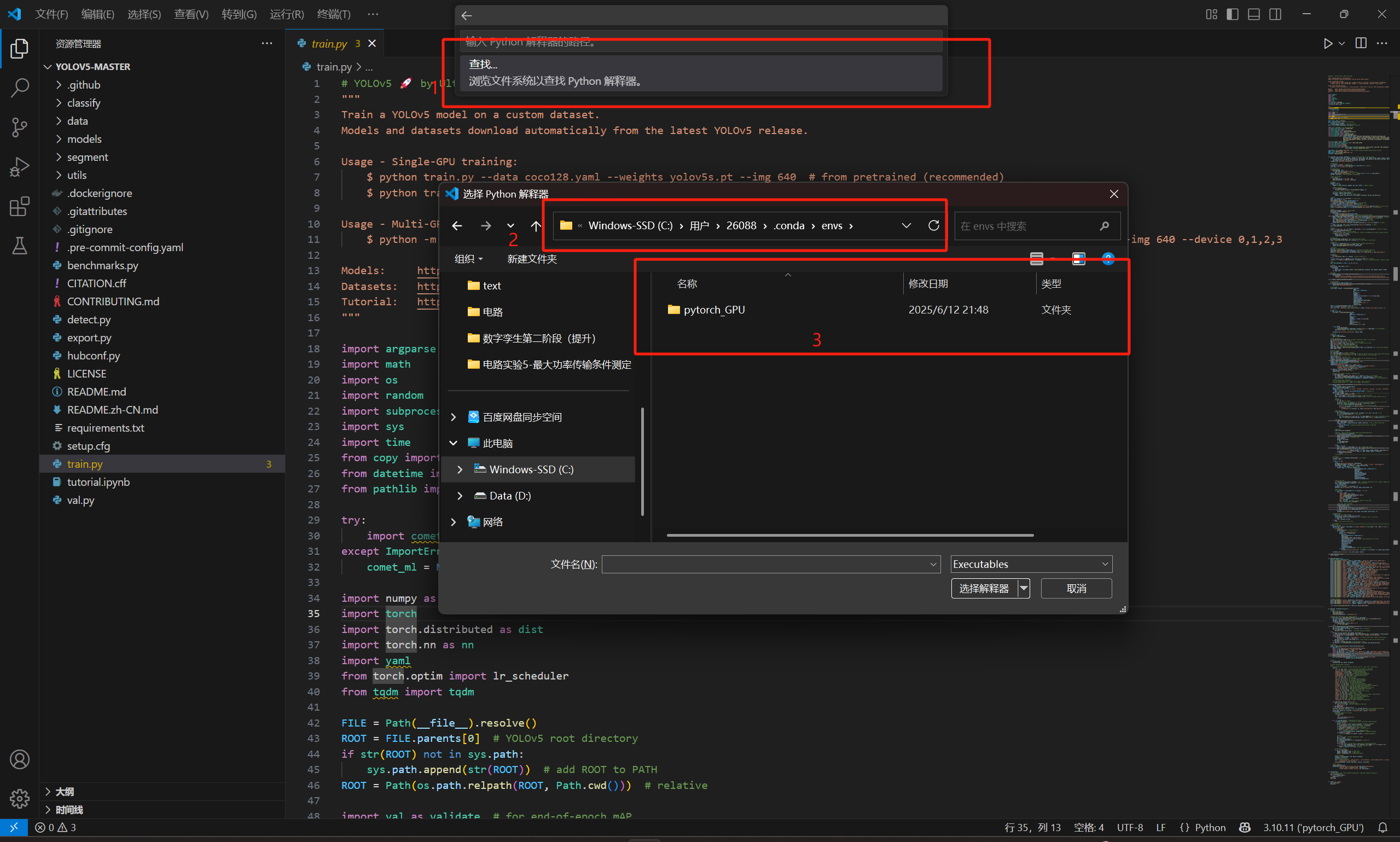
Task: Toggle the secondary side bar layout
Action: click(x=1275, y=14)
